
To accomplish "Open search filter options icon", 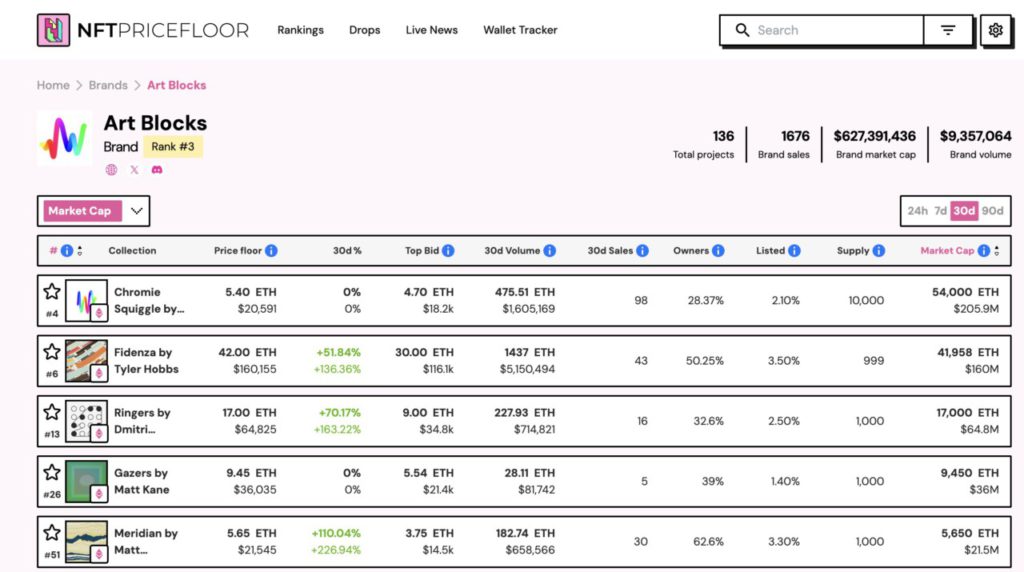I will (x=948, y=30).
